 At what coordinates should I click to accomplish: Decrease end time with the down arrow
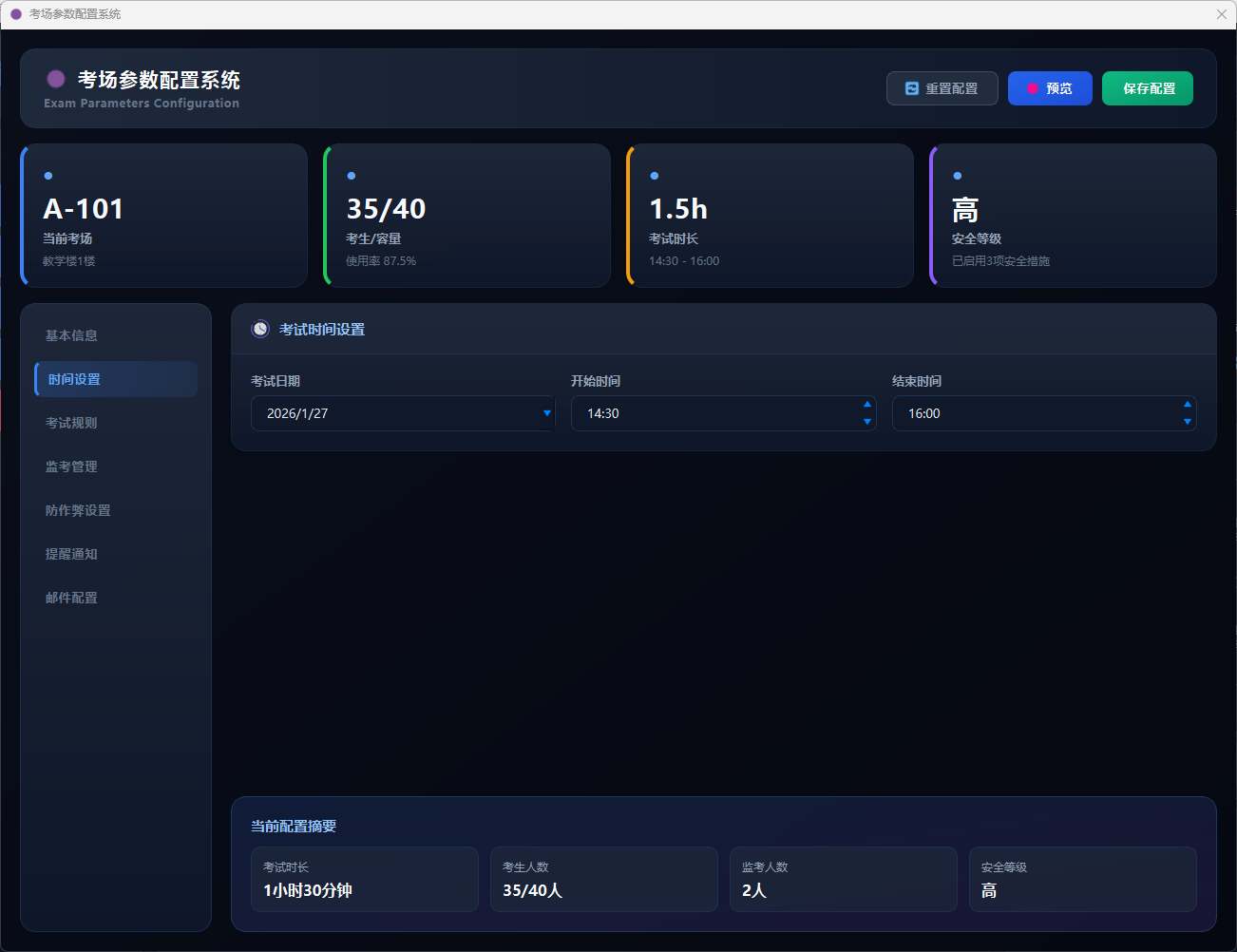(x=1187, y=422)
